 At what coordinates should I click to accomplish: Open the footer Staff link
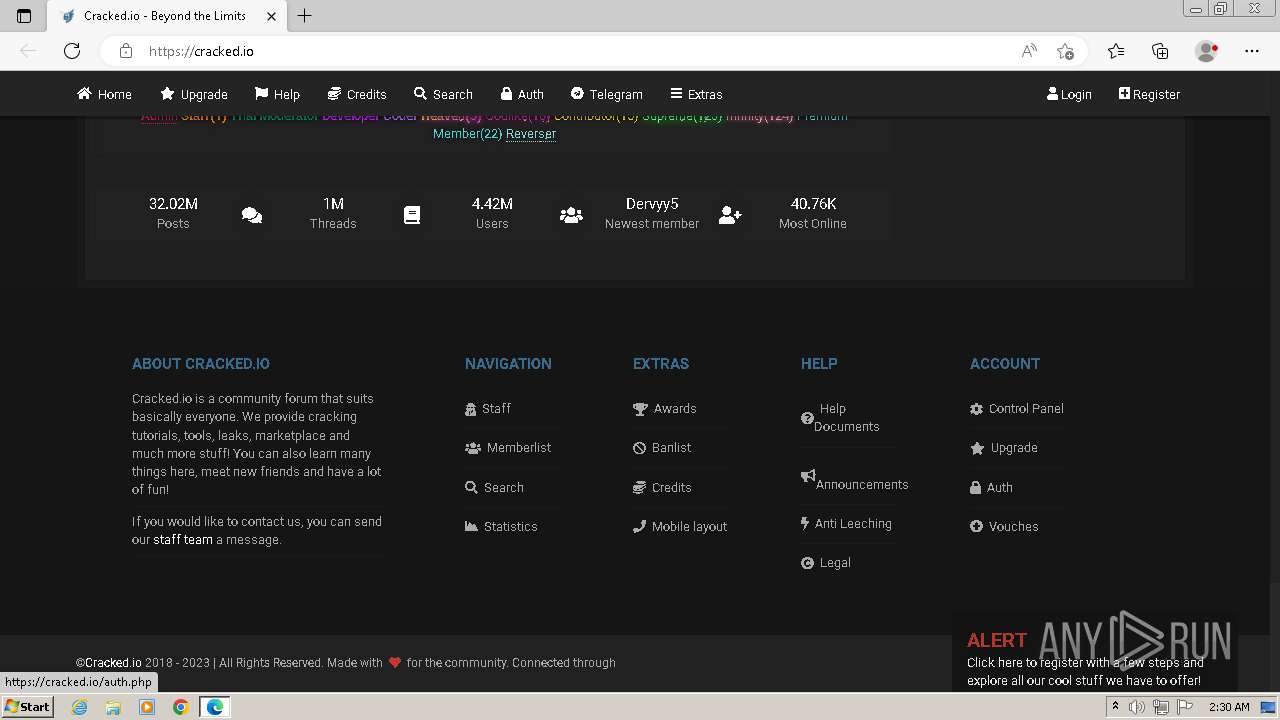pyautogui.click(x=488, y=408)
